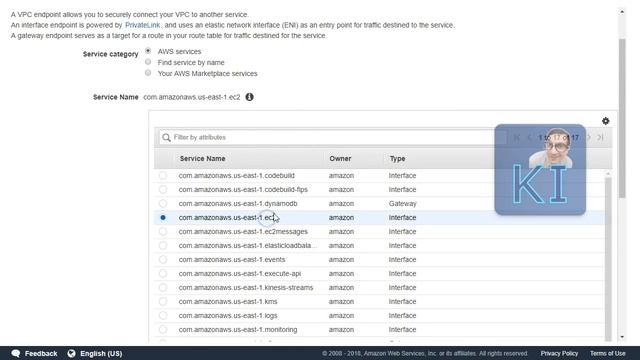
Task: Click the globe language icon
Action: coord(71,353)
